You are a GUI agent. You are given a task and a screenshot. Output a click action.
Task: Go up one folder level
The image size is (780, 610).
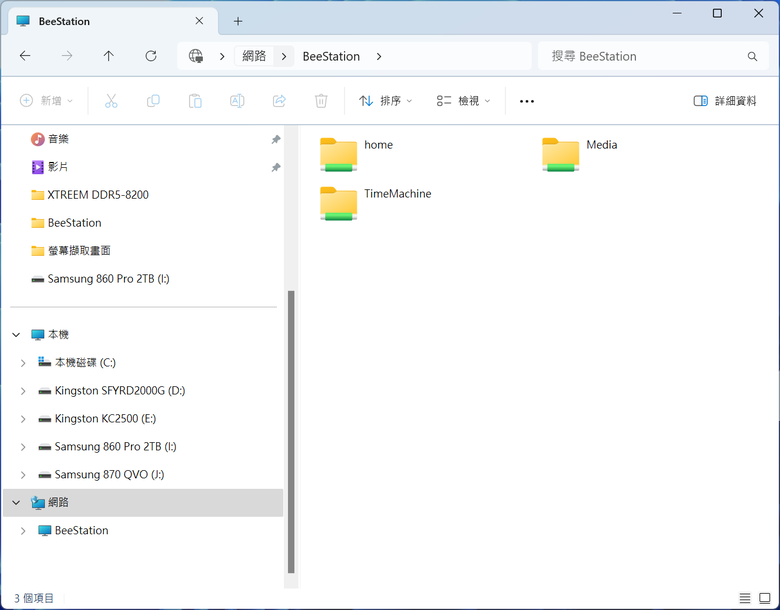point(108,56)
